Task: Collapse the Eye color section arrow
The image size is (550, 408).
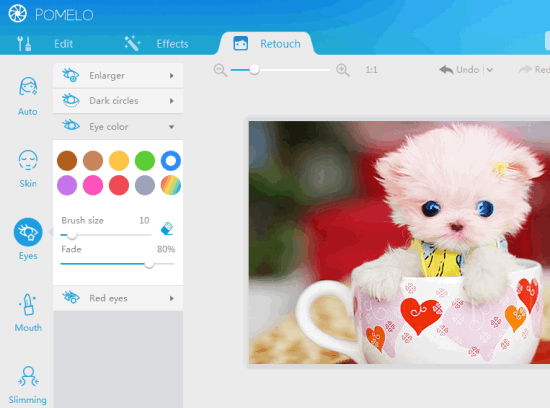Action: tap(172, 127)
